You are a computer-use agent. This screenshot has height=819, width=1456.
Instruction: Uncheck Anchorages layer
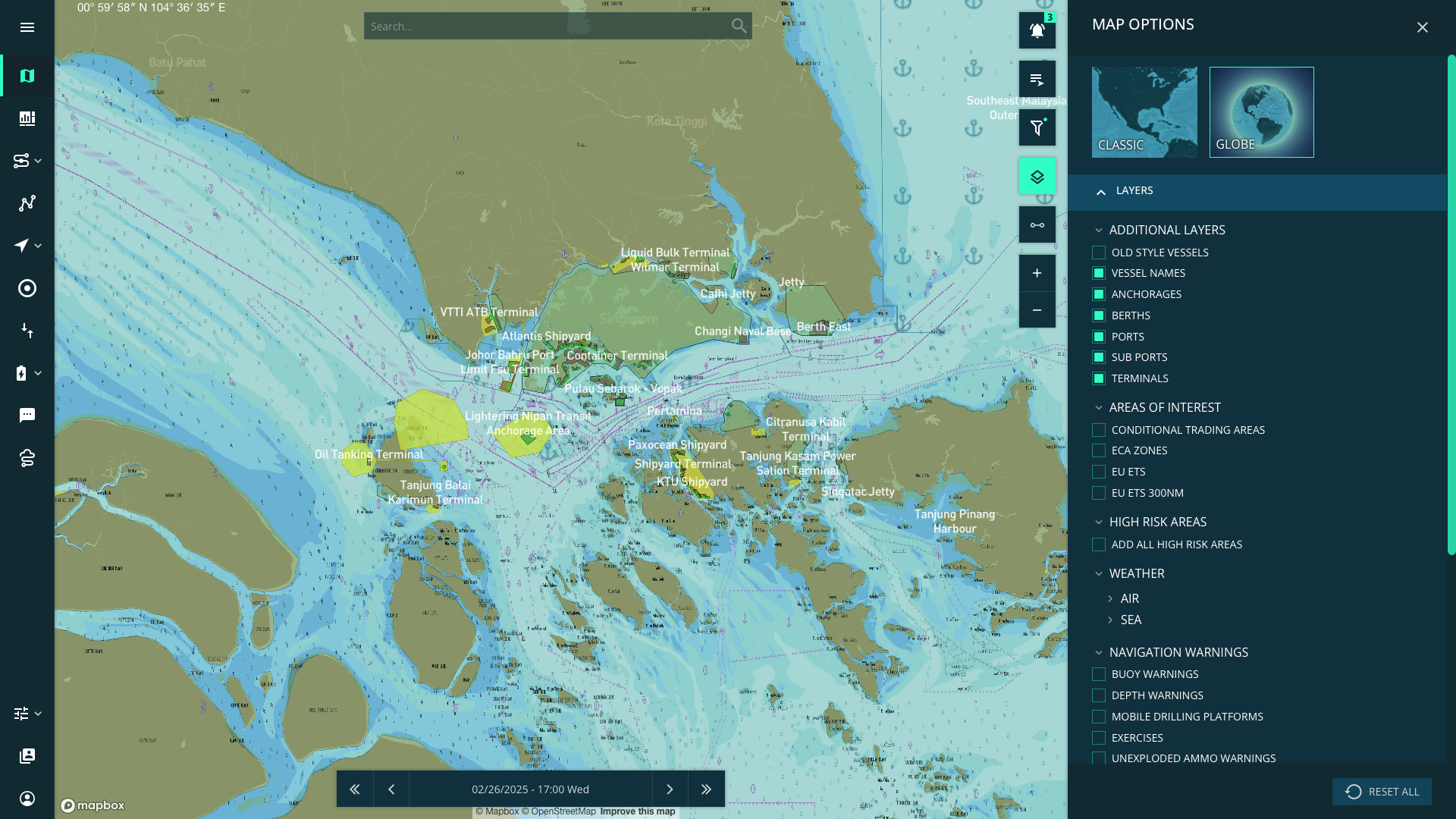pos(1098,294)
